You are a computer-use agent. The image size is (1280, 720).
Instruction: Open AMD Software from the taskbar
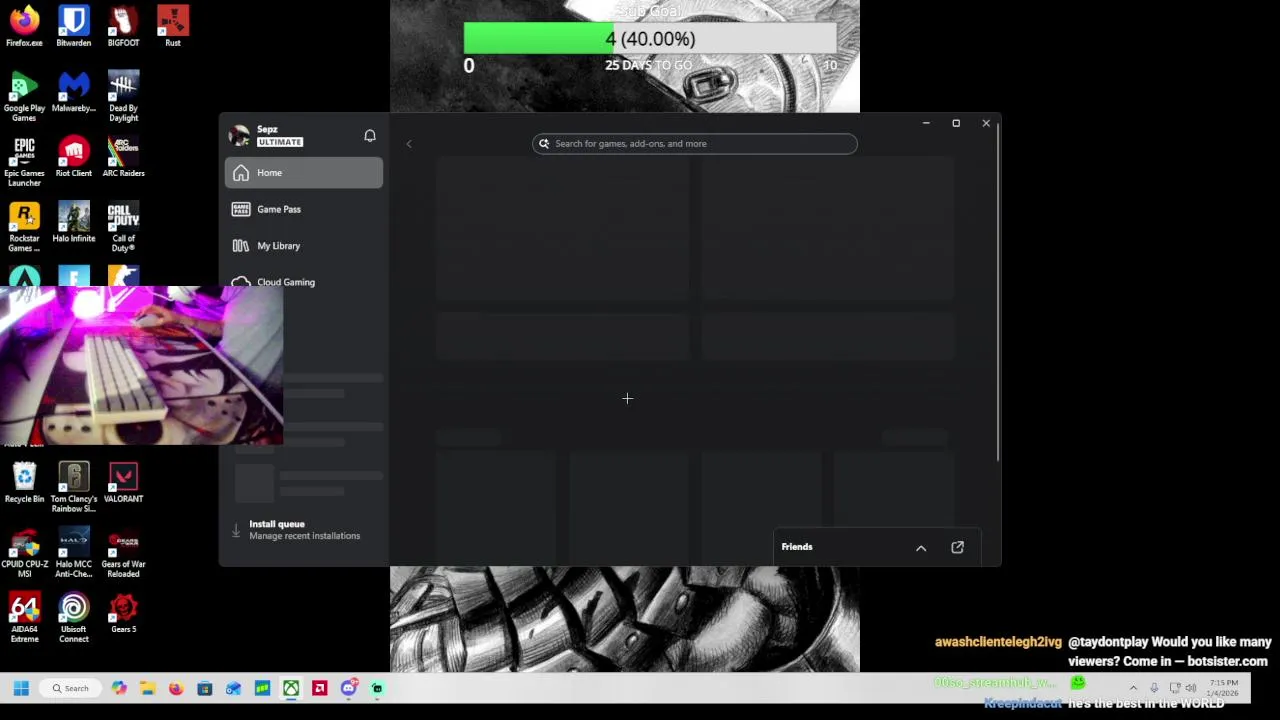tap(320, 689)
